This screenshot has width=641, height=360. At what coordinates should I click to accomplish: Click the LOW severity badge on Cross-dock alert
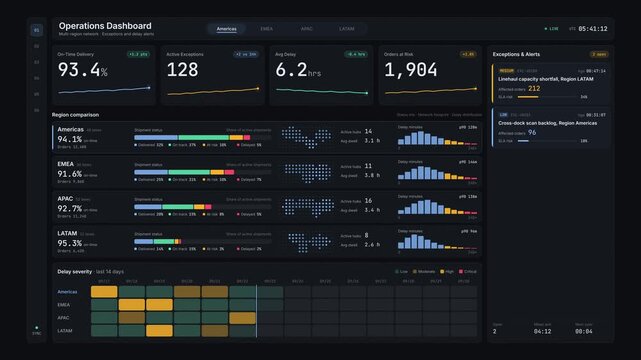(x=503, y=115)
